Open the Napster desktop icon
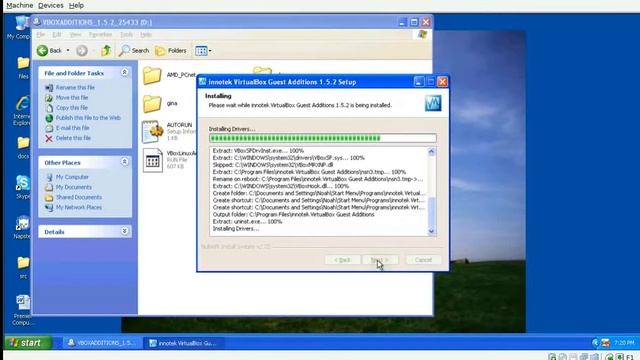640x360 pixels. [x=22, y=227]
